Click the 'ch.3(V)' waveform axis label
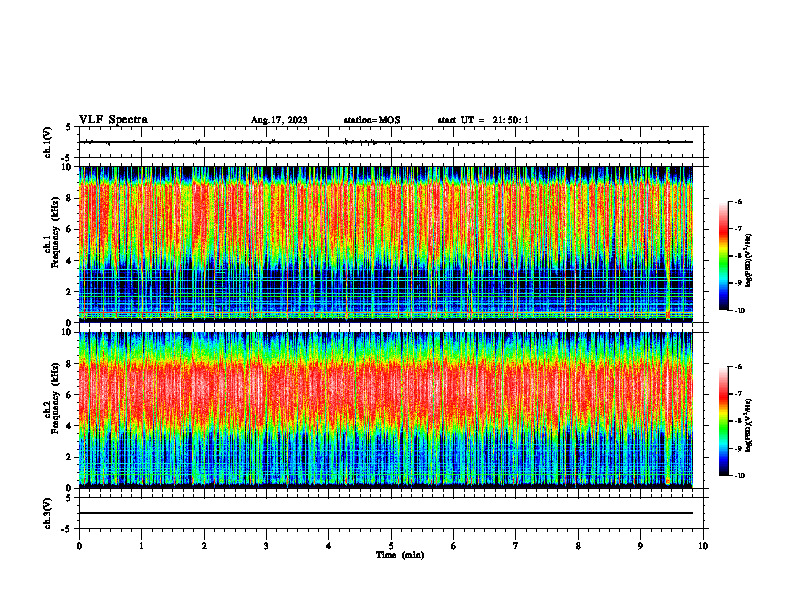The width and height of the screenshot is (792, 612). point(48,513)
